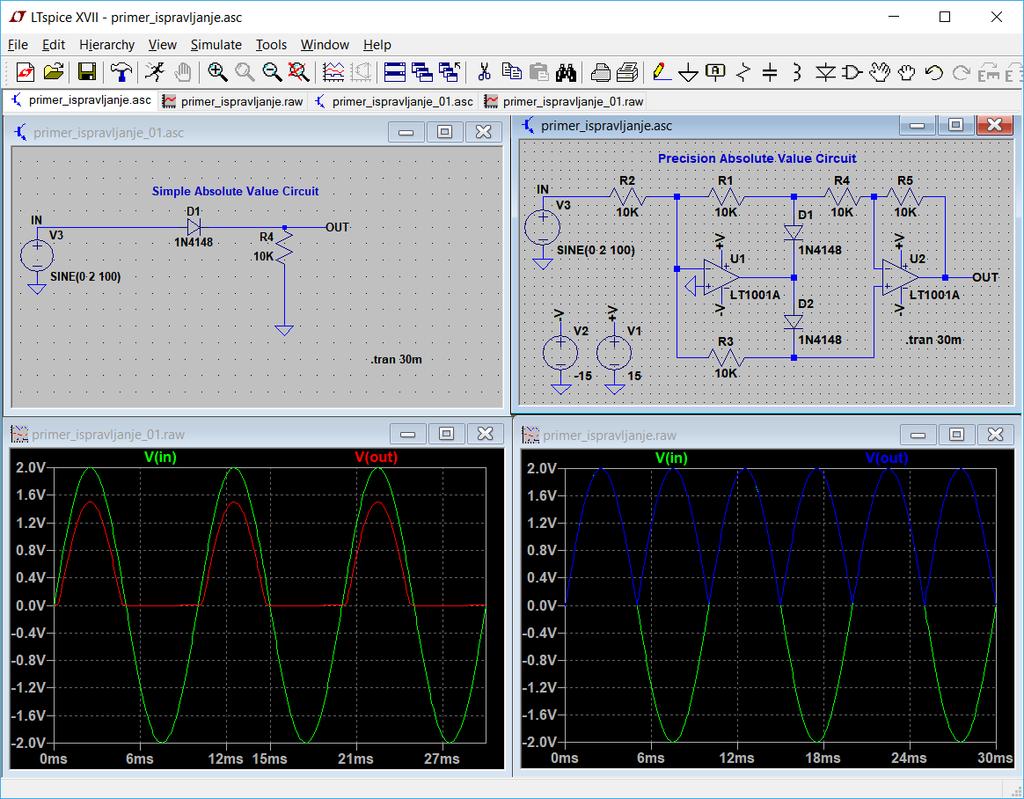Minimize primer_ispravljanje_01.asc schematic window

pyautogui.click(x=406, y=132)
